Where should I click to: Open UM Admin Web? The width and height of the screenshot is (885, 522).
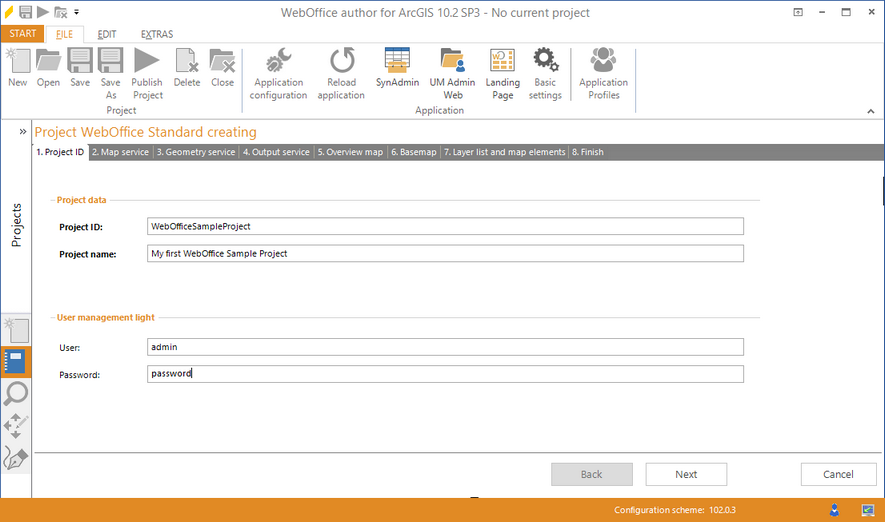coord(452,74)
